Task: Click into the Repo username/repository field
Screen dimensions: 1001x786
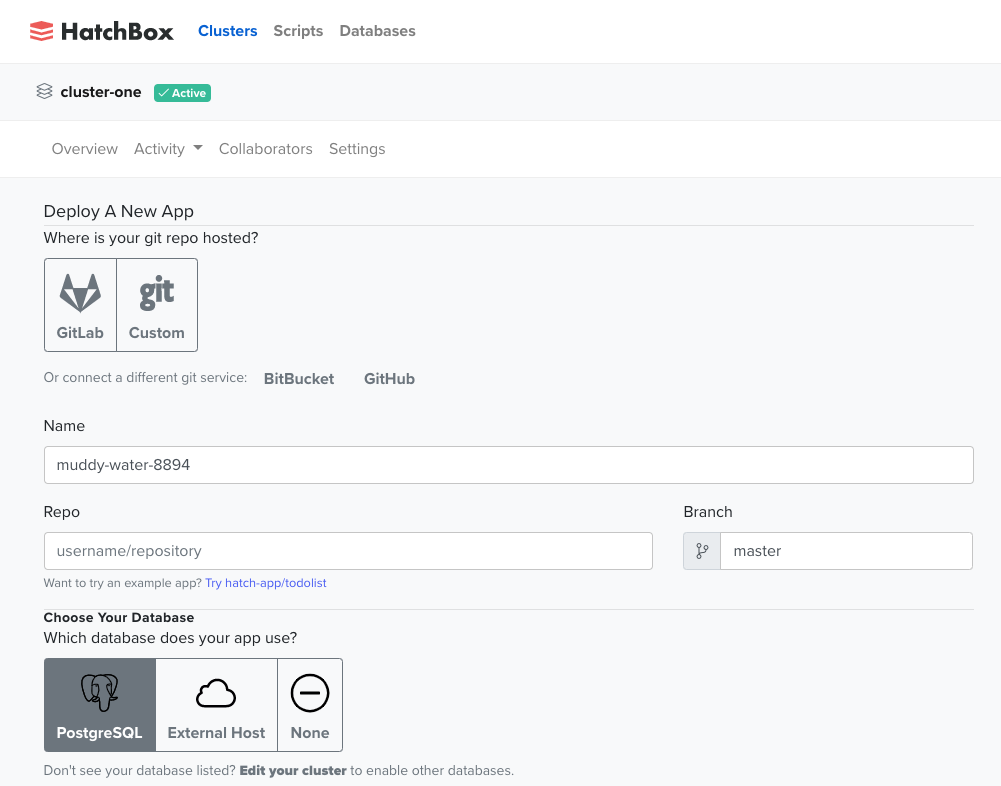Action: pyautogui.click(x=348, y=551)
